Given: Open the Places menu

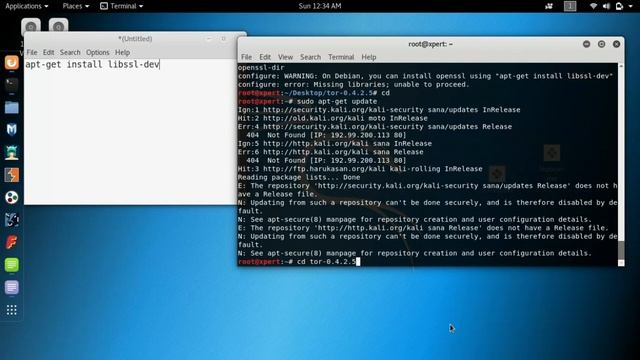Looking at the screenshot, I should pyautogui.click(x=76, y=6).
